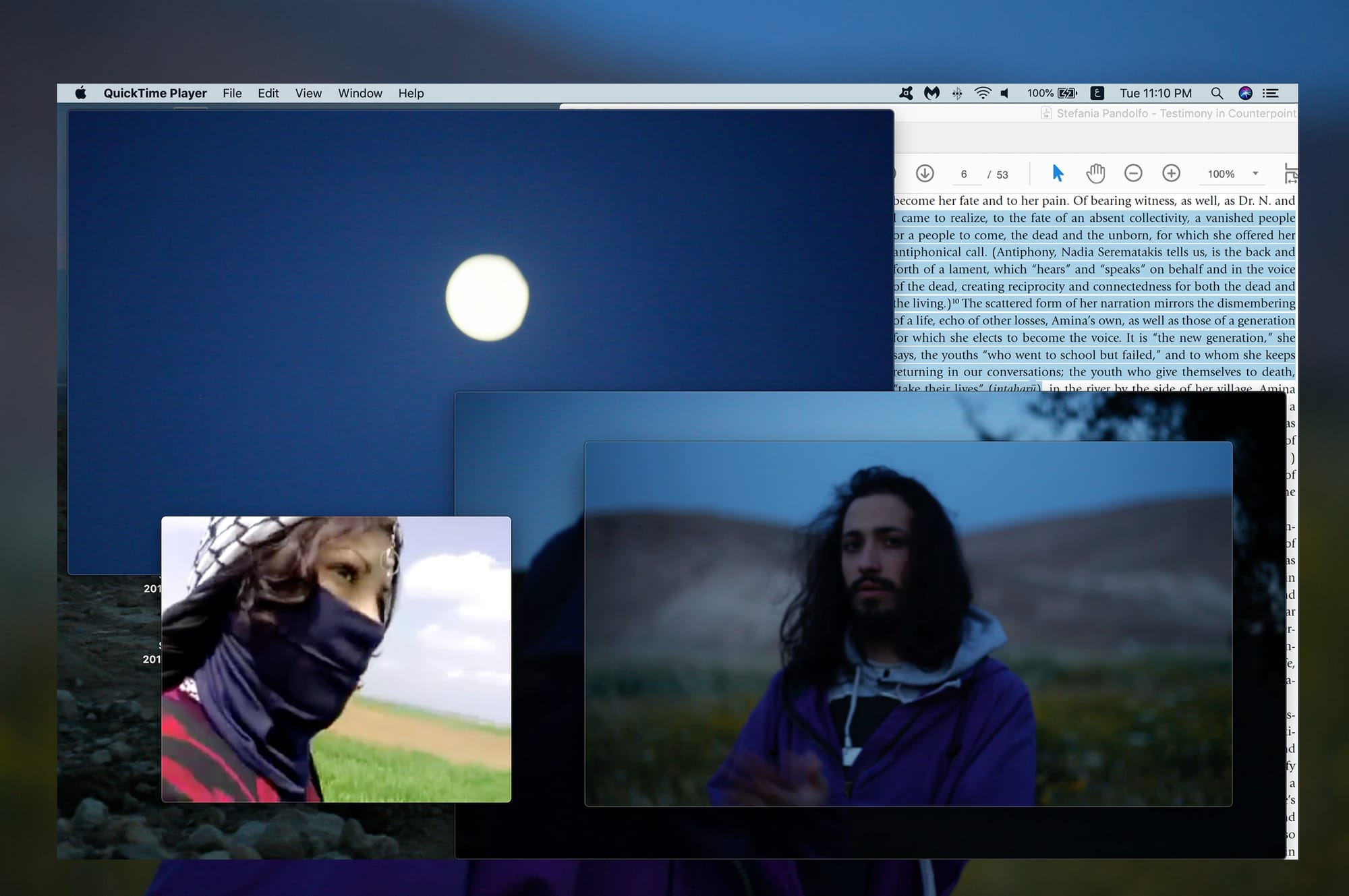Open the Malwarebytes menu bar icon
1349x896 pixels.
click(932, 93)
